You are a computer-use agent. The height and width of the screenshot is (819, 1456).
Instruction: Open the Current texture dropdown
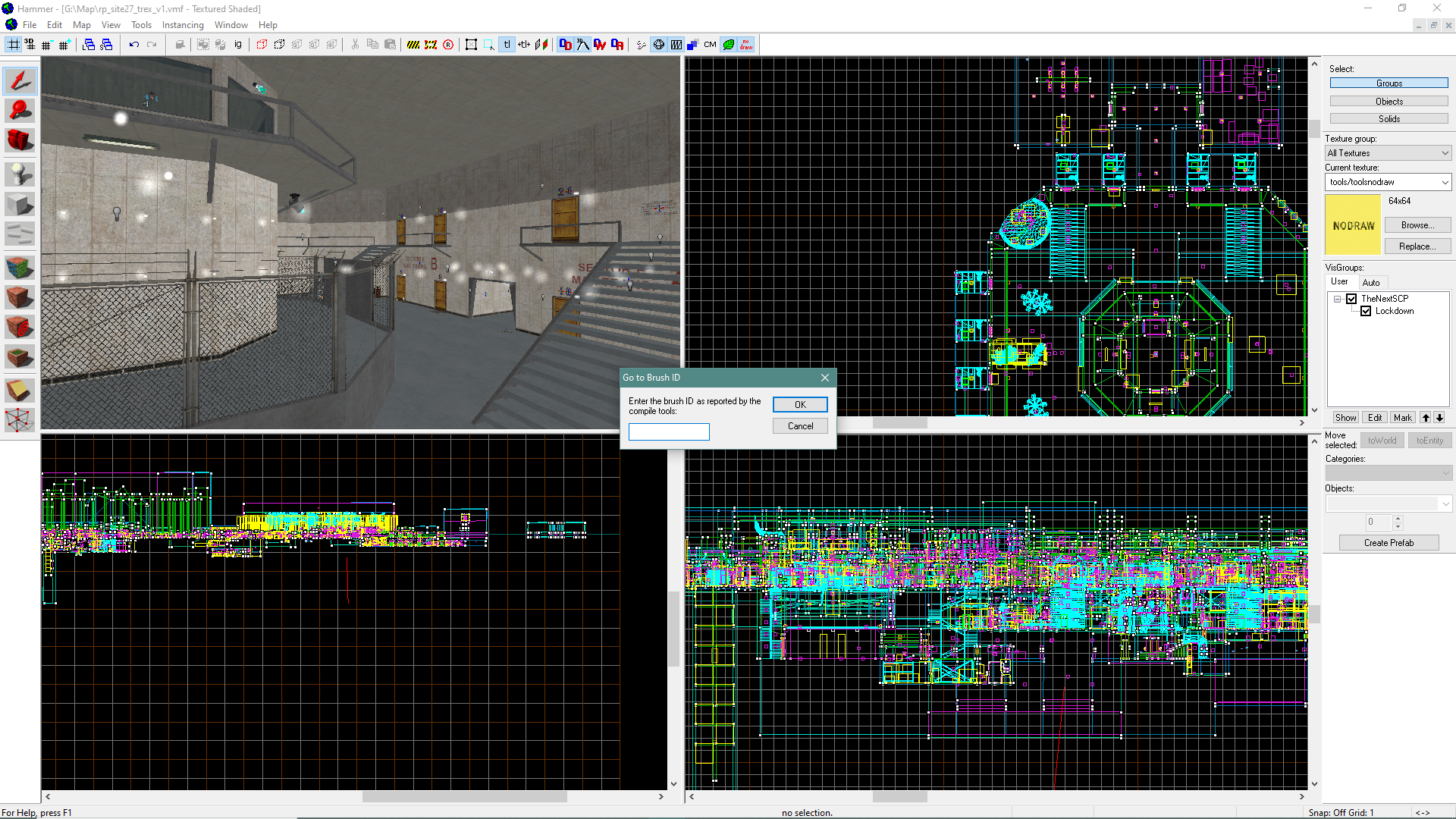1388,182
